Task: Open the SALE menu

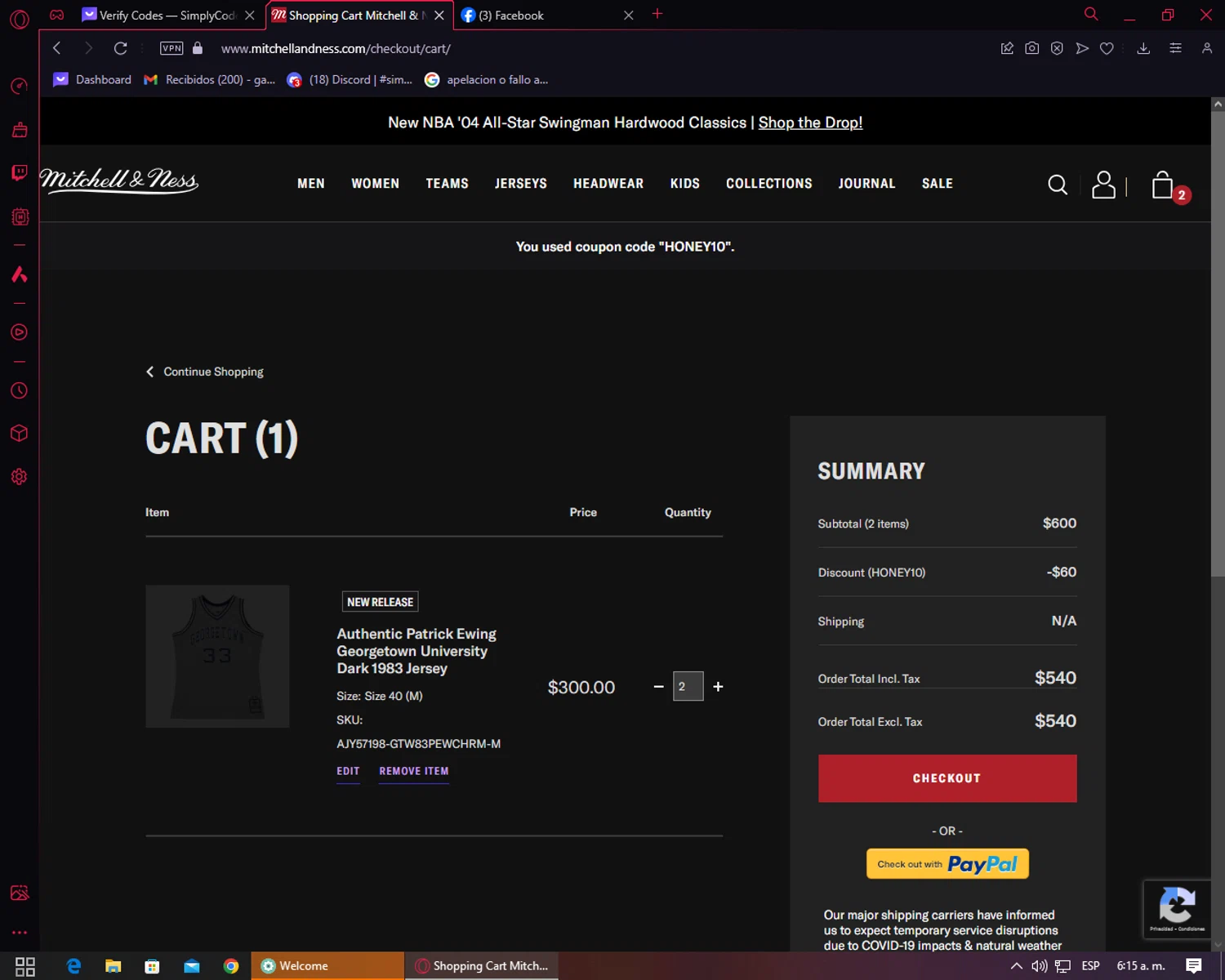Action: pos(938,184)
